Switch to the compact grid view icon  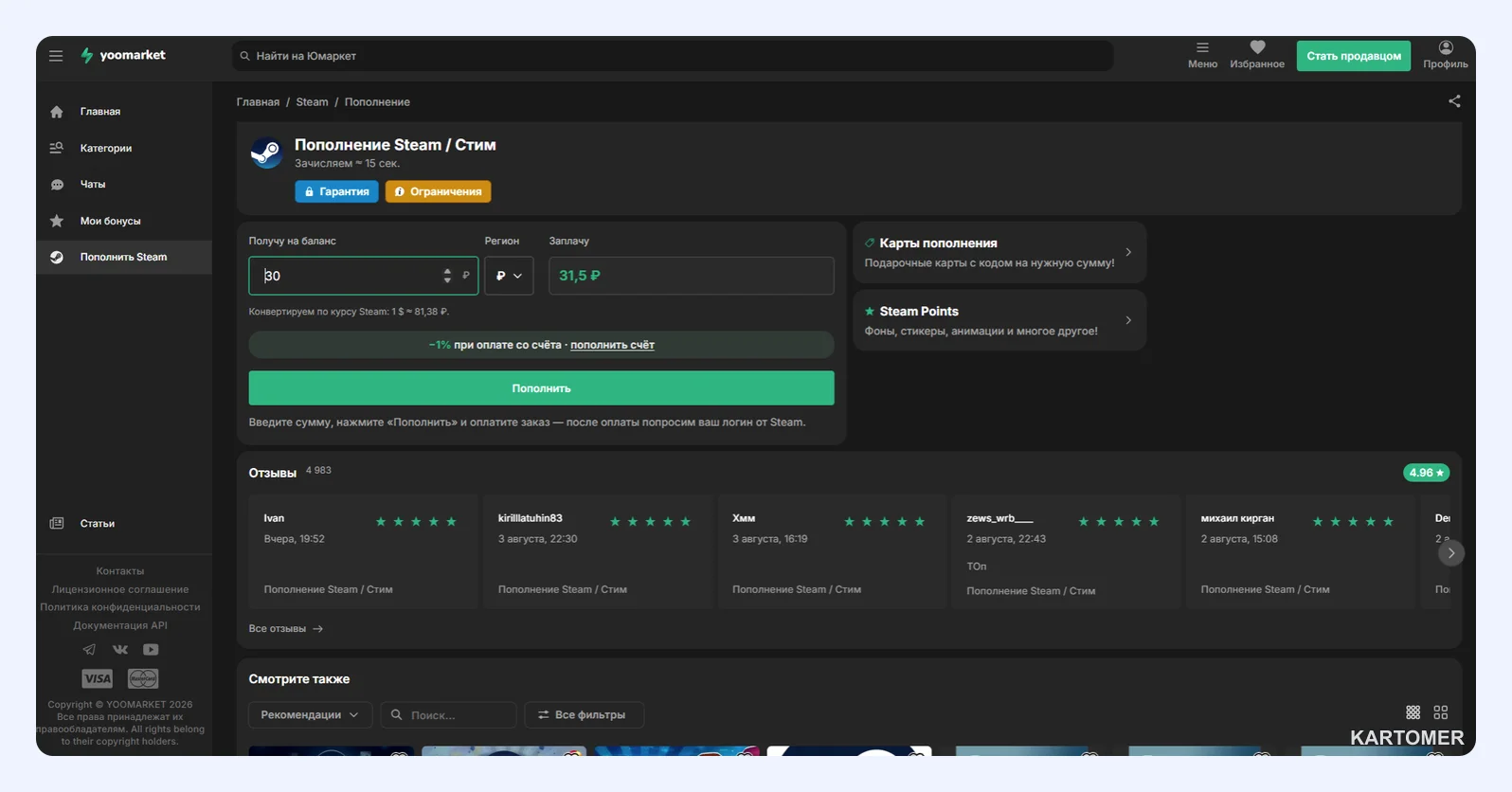(1413, 712)
